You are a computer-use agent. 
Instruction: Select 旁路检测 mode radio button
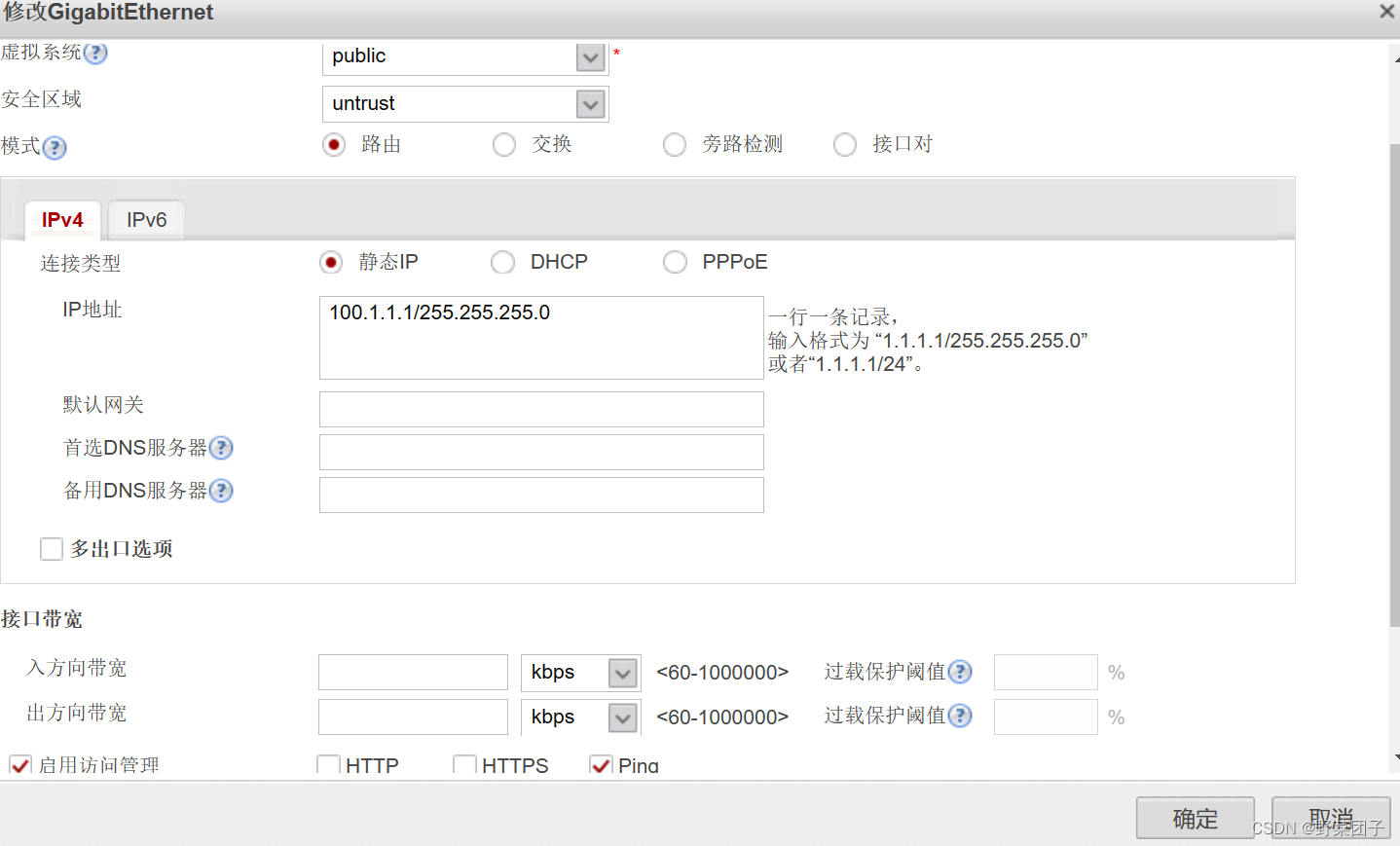pos(674,145)
